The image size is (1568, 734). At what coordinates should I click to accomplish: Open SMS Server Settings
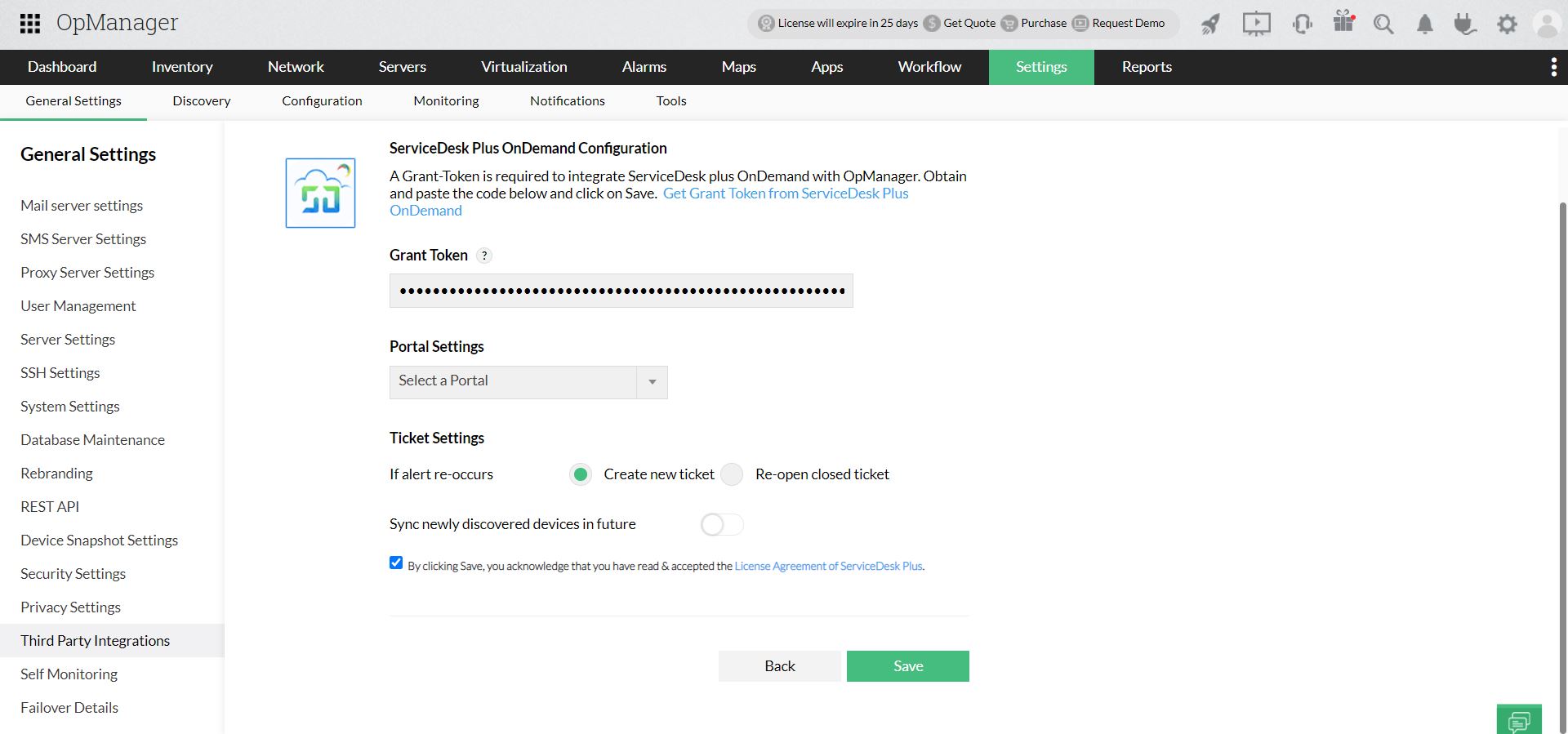click(83, 239)
